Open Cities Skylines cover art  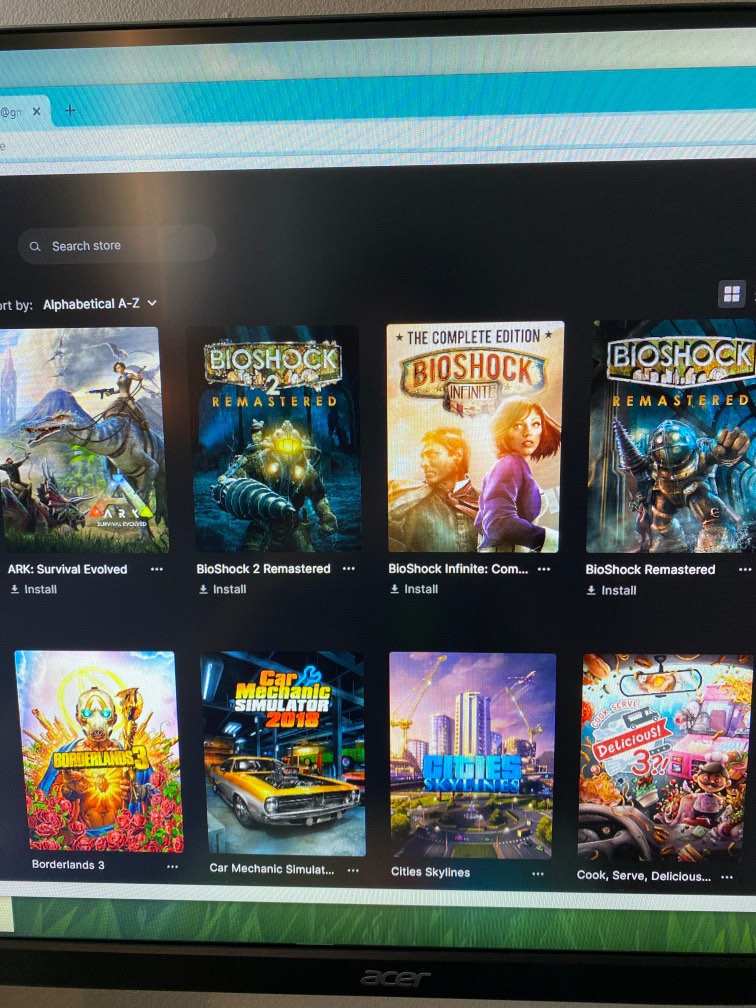point(472,755)
